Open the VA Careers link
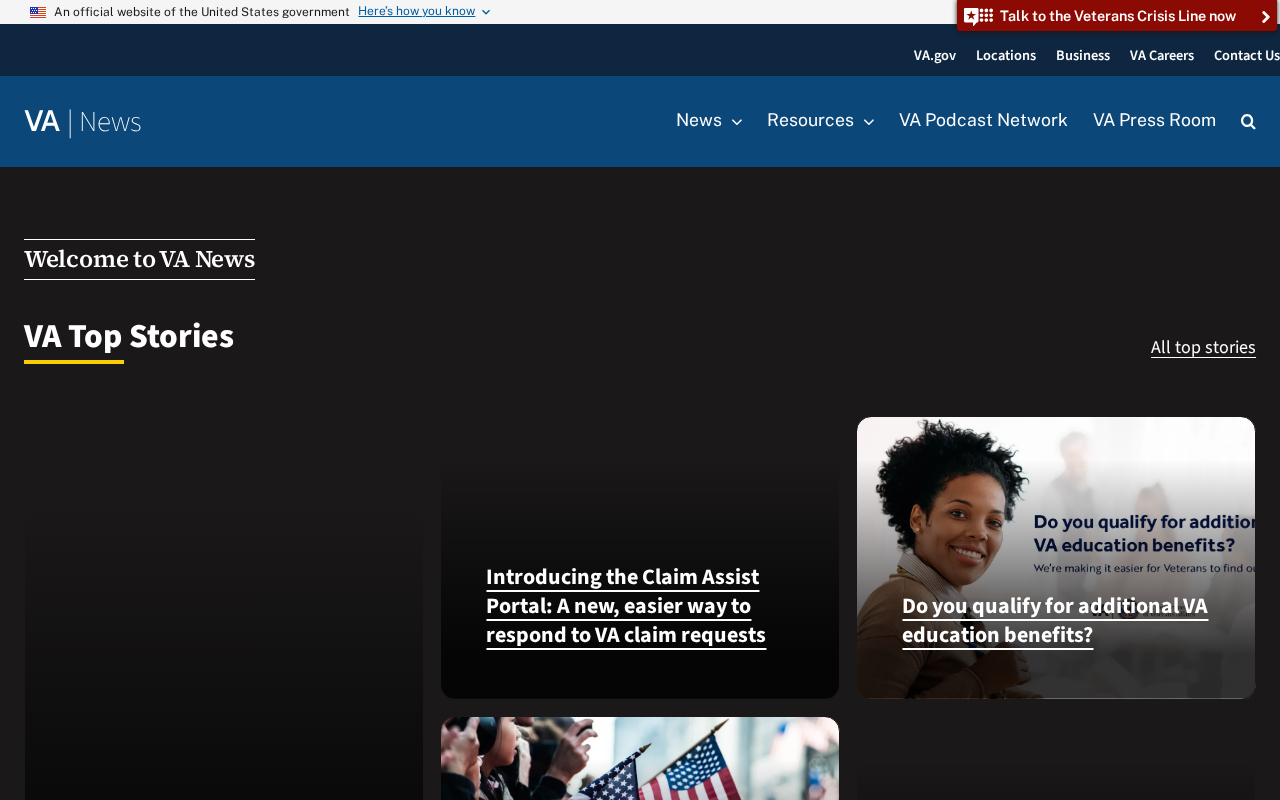 (1162, 55)
